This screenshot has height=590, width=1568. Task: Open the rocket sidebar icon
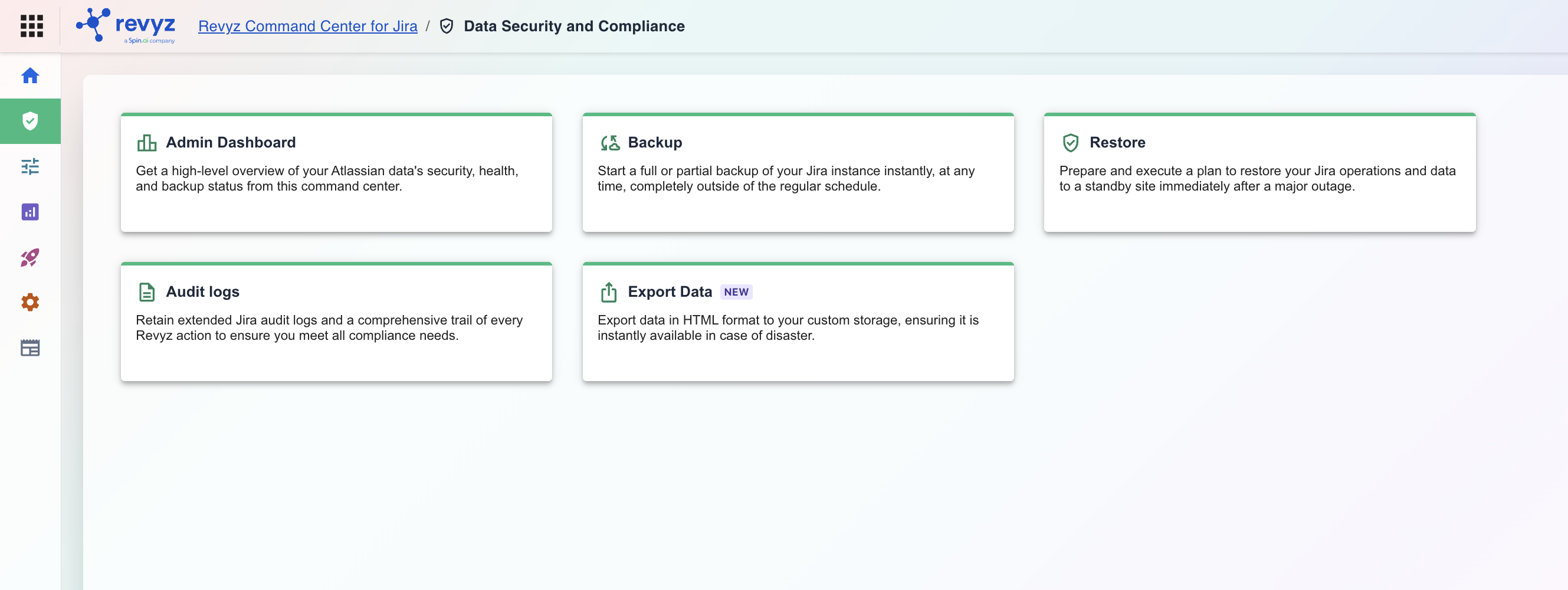(x=30, y=257)
